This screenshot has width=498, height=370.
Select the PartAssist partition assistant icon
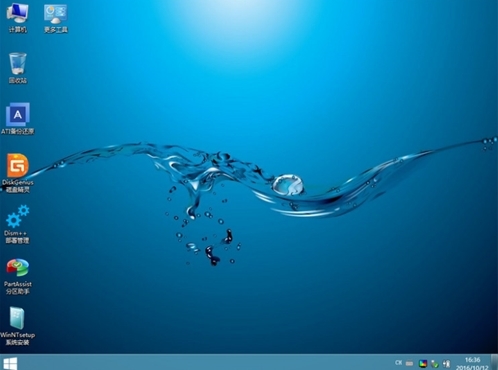tap(18, 276)
